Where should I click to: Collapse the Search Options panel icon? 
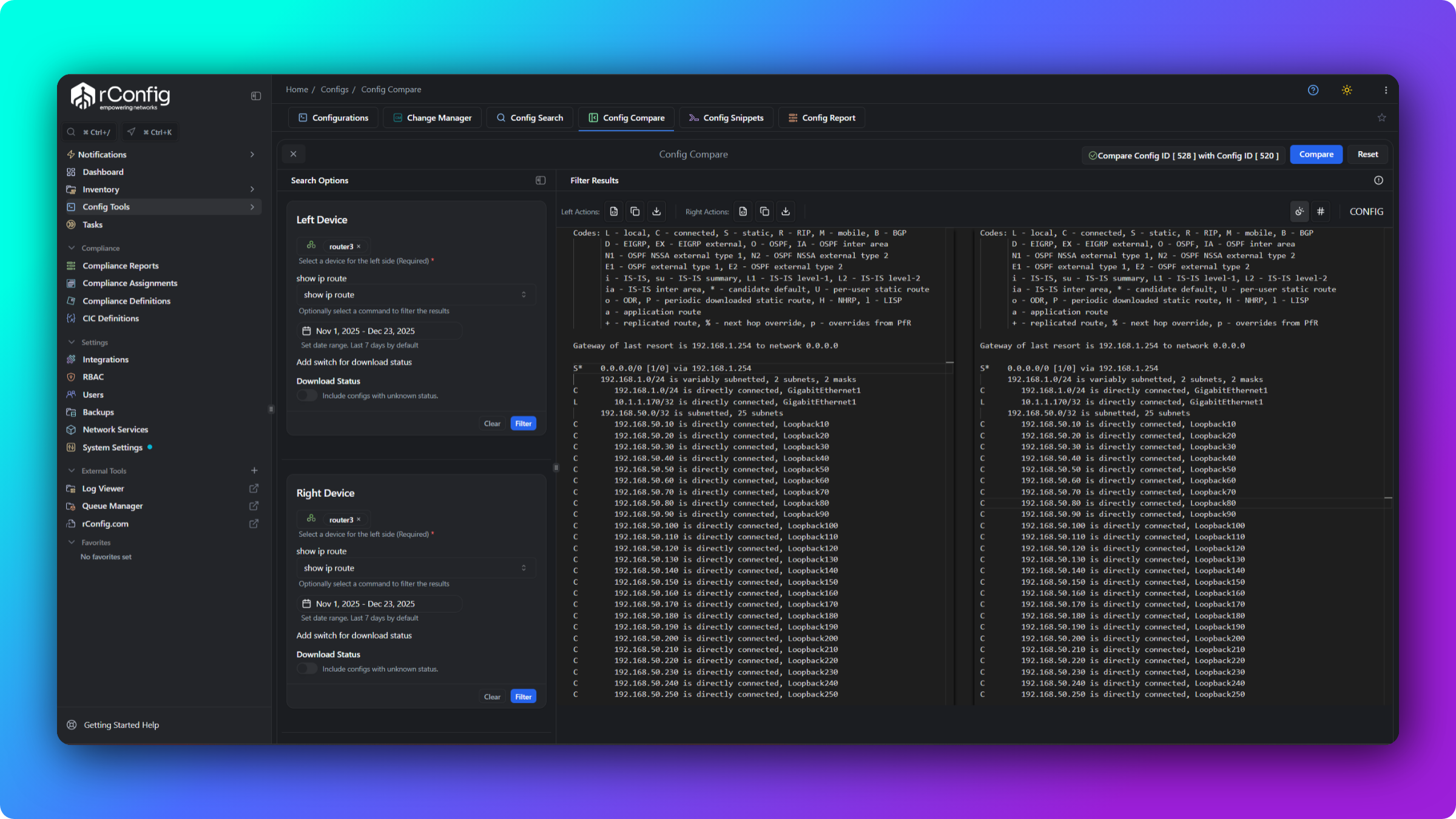click(x=541, y=180)
